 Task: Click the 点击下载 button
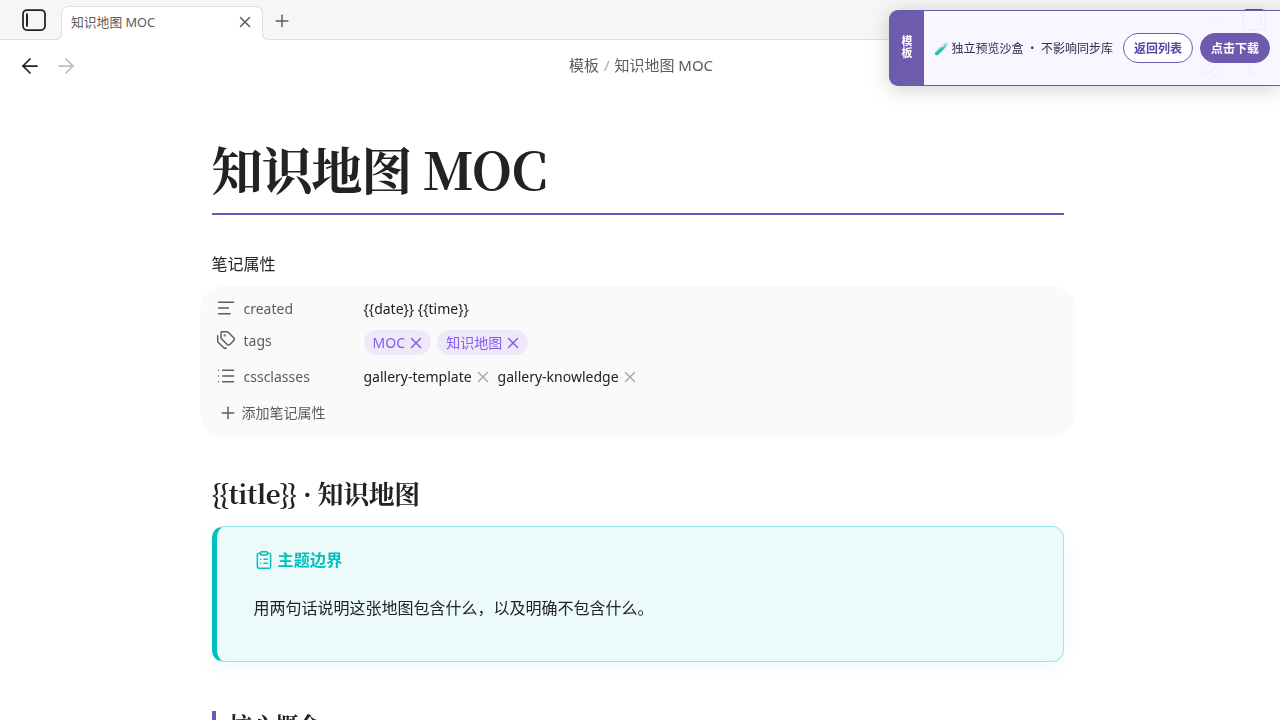[x=1235, y=48]
